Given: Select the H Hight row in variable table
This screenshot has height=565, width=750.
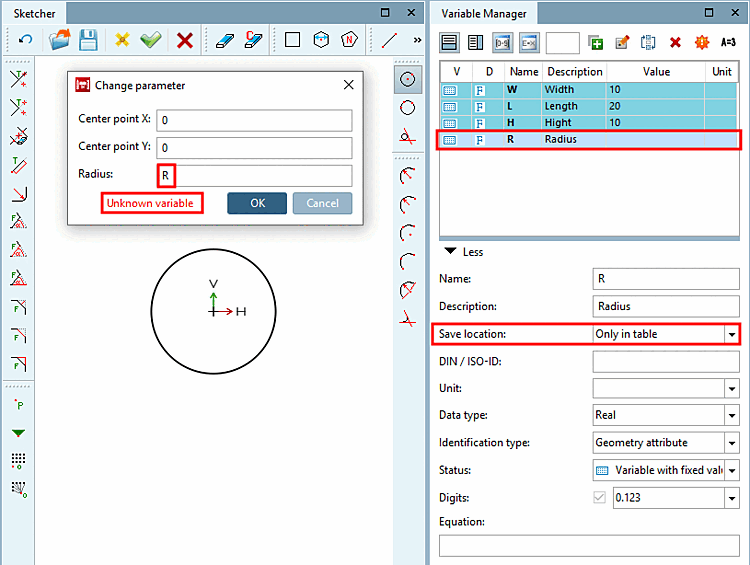Looking at the screenshot, I should [589, 122].
